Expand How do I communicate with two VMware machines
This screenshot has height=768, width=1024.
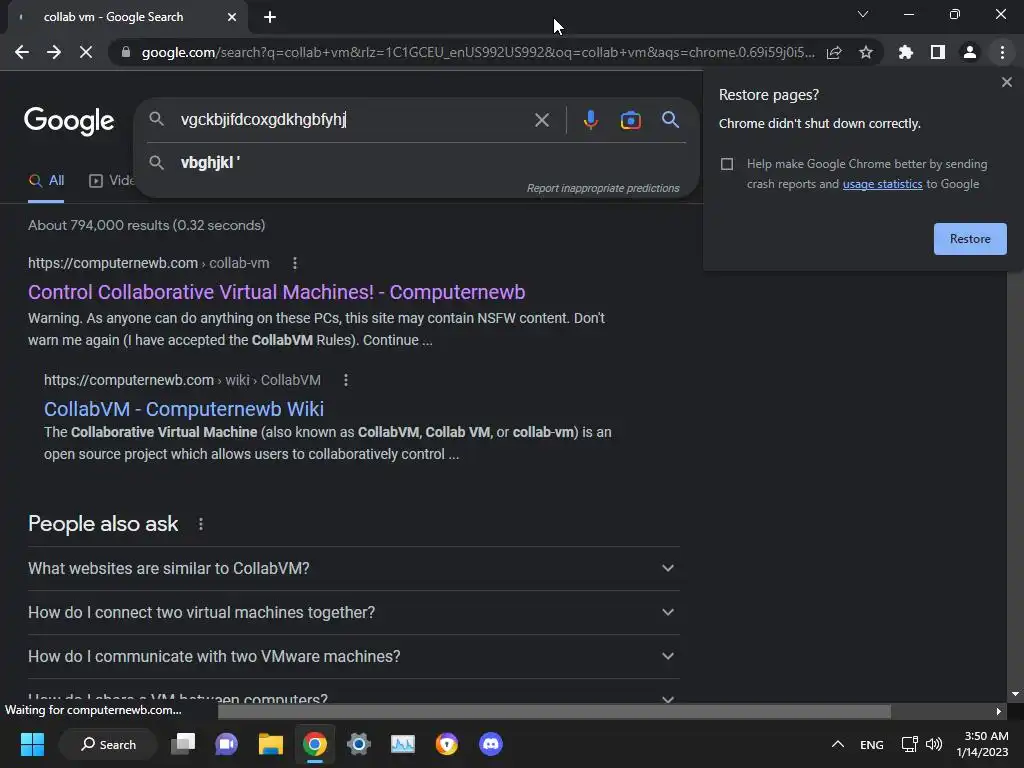[x=353, y=656]
